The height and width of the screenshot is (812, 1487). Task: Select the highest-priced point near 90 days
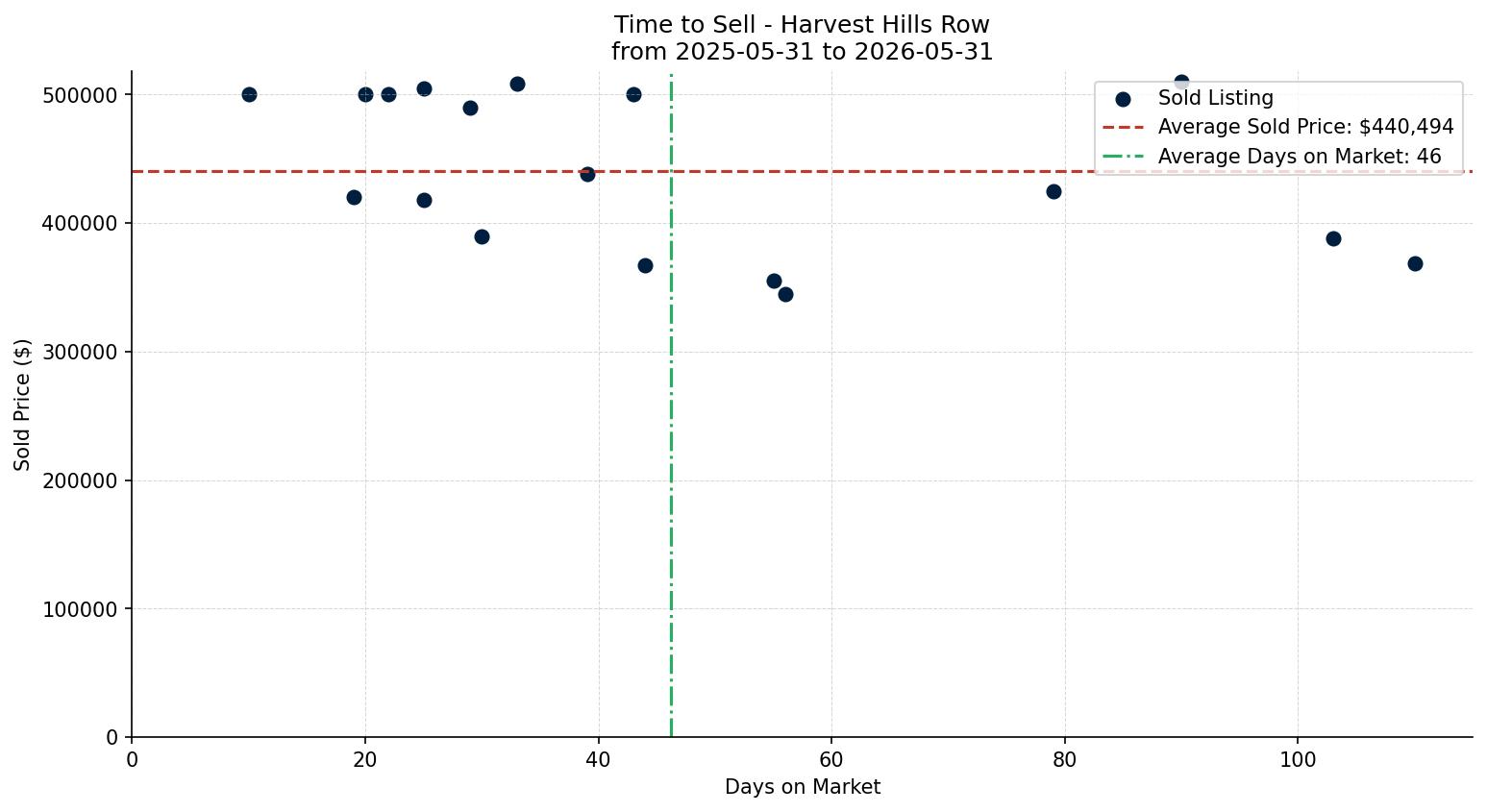[1181, 82]
